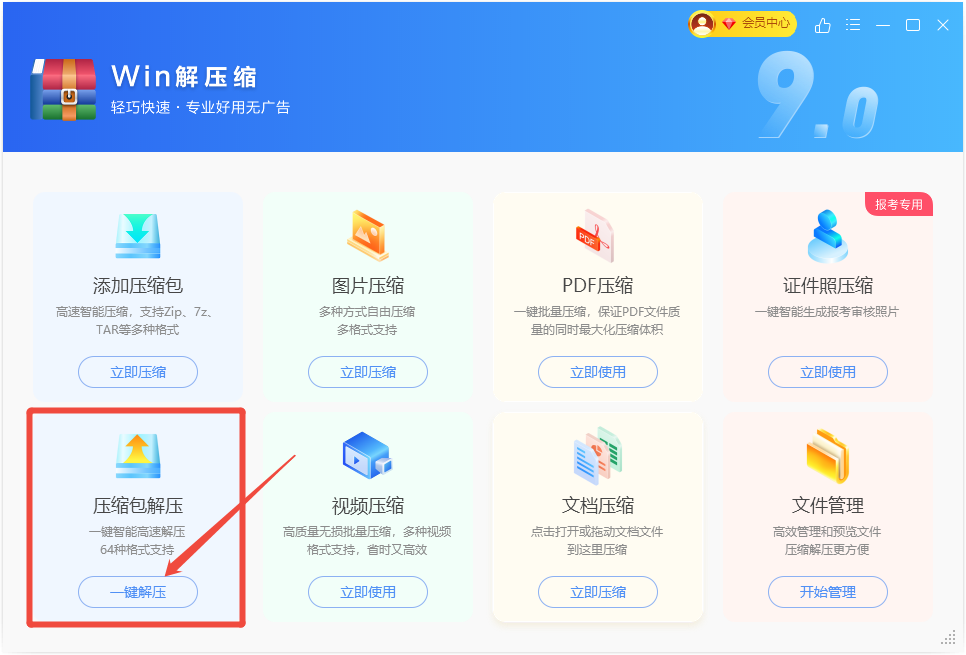Click the thumbs-up like icon
966x655 pixels.
point(822,25)
